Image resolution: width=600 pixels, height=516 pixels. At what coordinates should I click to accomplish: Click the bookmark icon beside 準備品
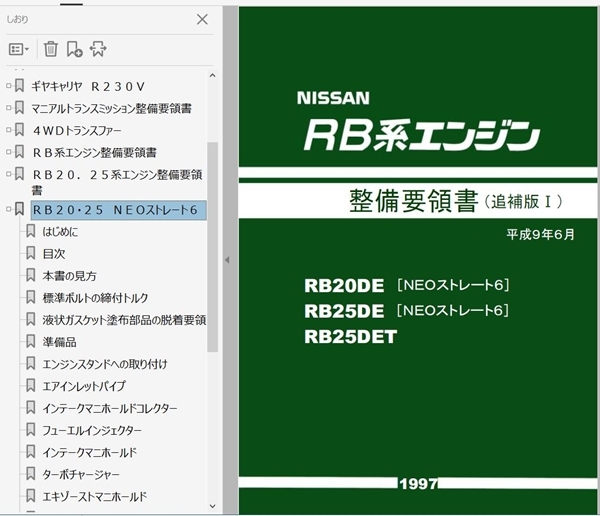[31, 341]
